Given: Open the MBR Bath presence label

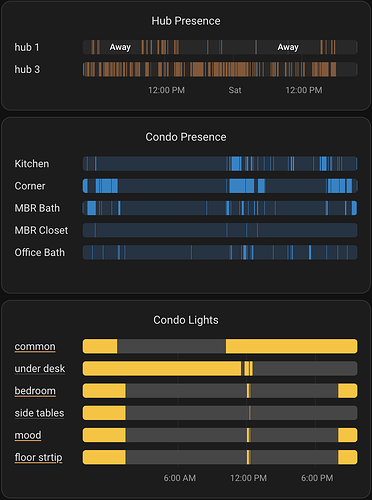Looking at the screenshot, I should pos(37,208).
